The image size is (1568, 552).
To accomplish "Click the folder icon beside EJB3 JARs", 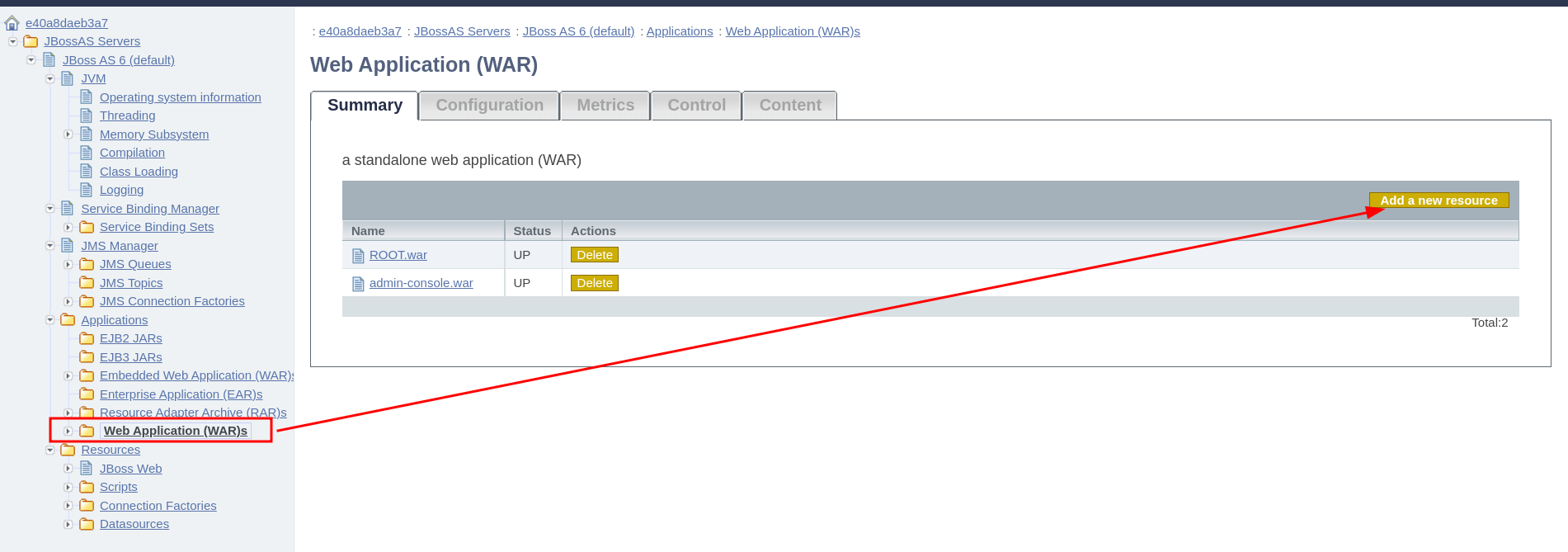I will 87,357.
